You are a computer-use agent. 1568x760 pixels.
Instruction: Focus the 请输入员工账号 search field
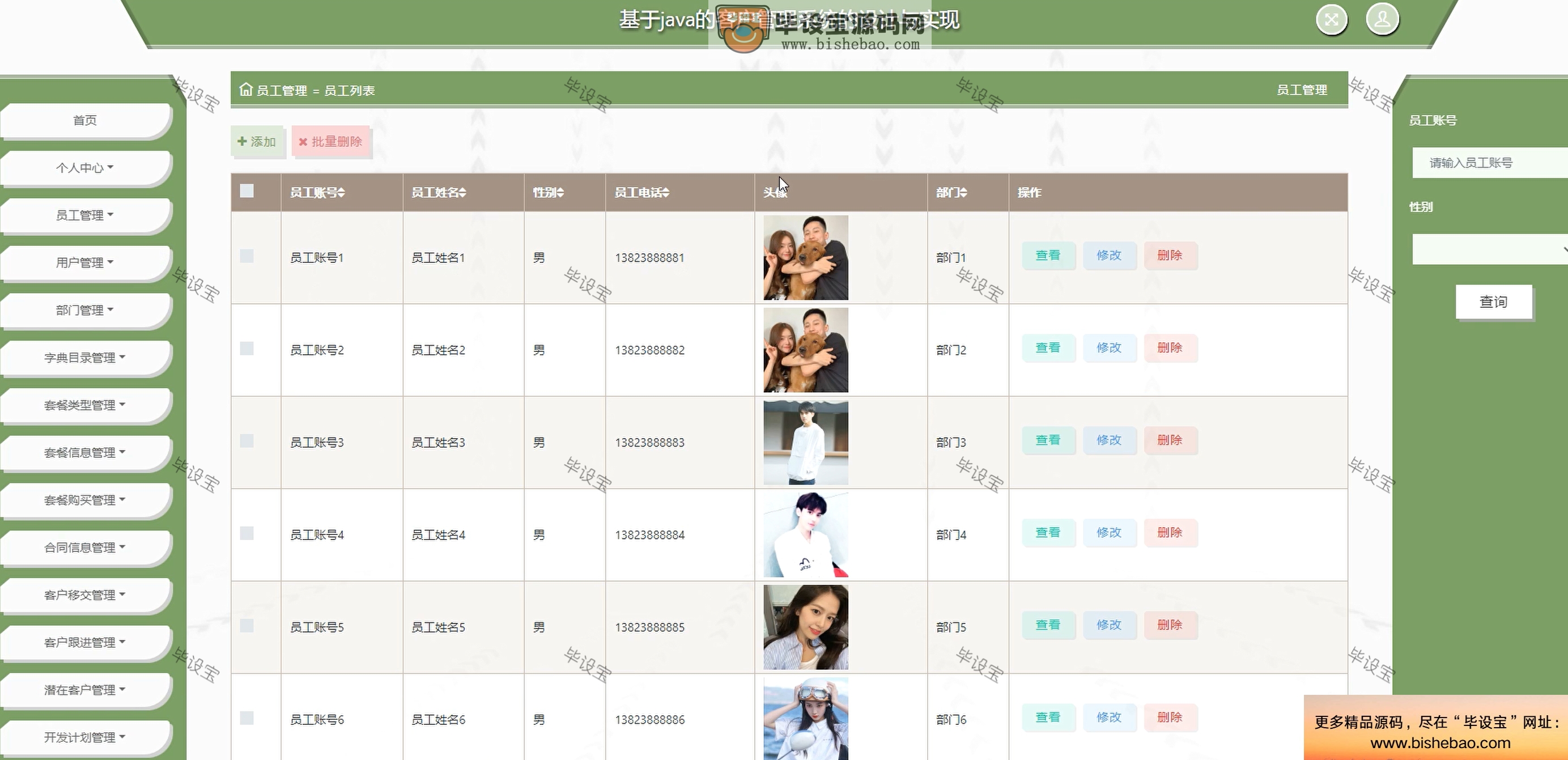pos(1489,163)
